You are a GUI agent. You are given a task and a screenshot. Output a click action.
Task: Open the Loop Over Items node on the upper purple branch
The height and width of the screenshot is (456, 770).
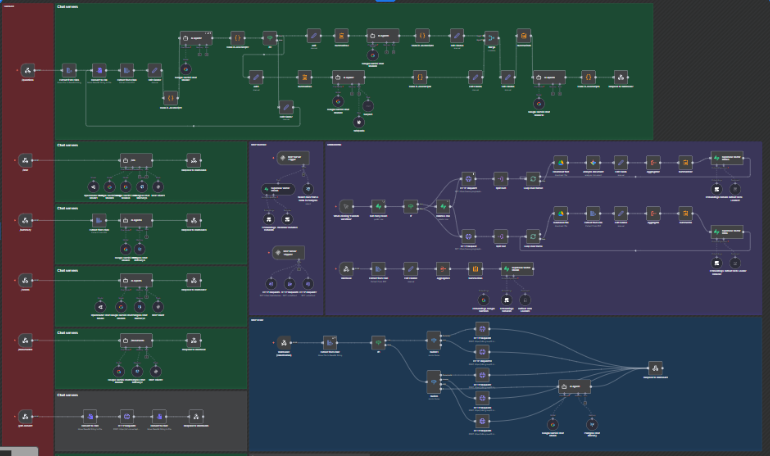coord(533,179)
